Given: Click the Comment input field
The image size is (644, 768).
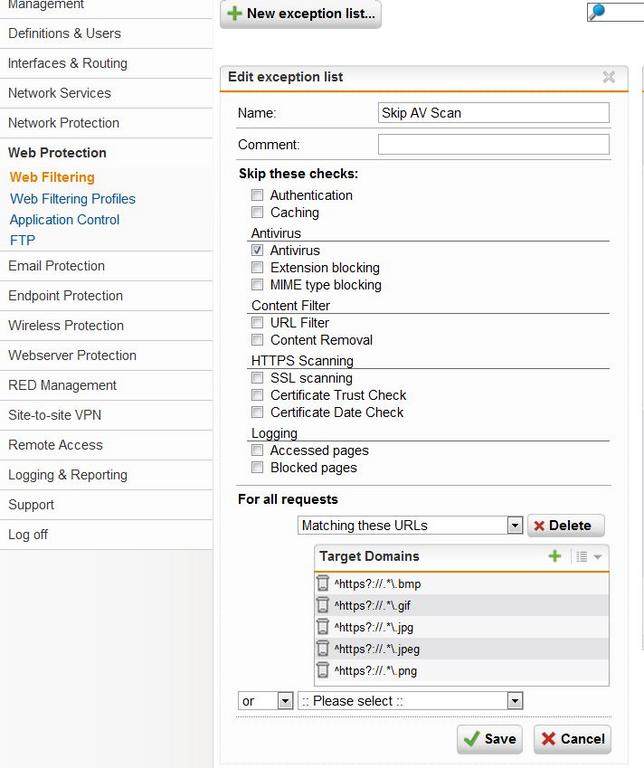Looking at the screenshot, I should coord(494,144).
